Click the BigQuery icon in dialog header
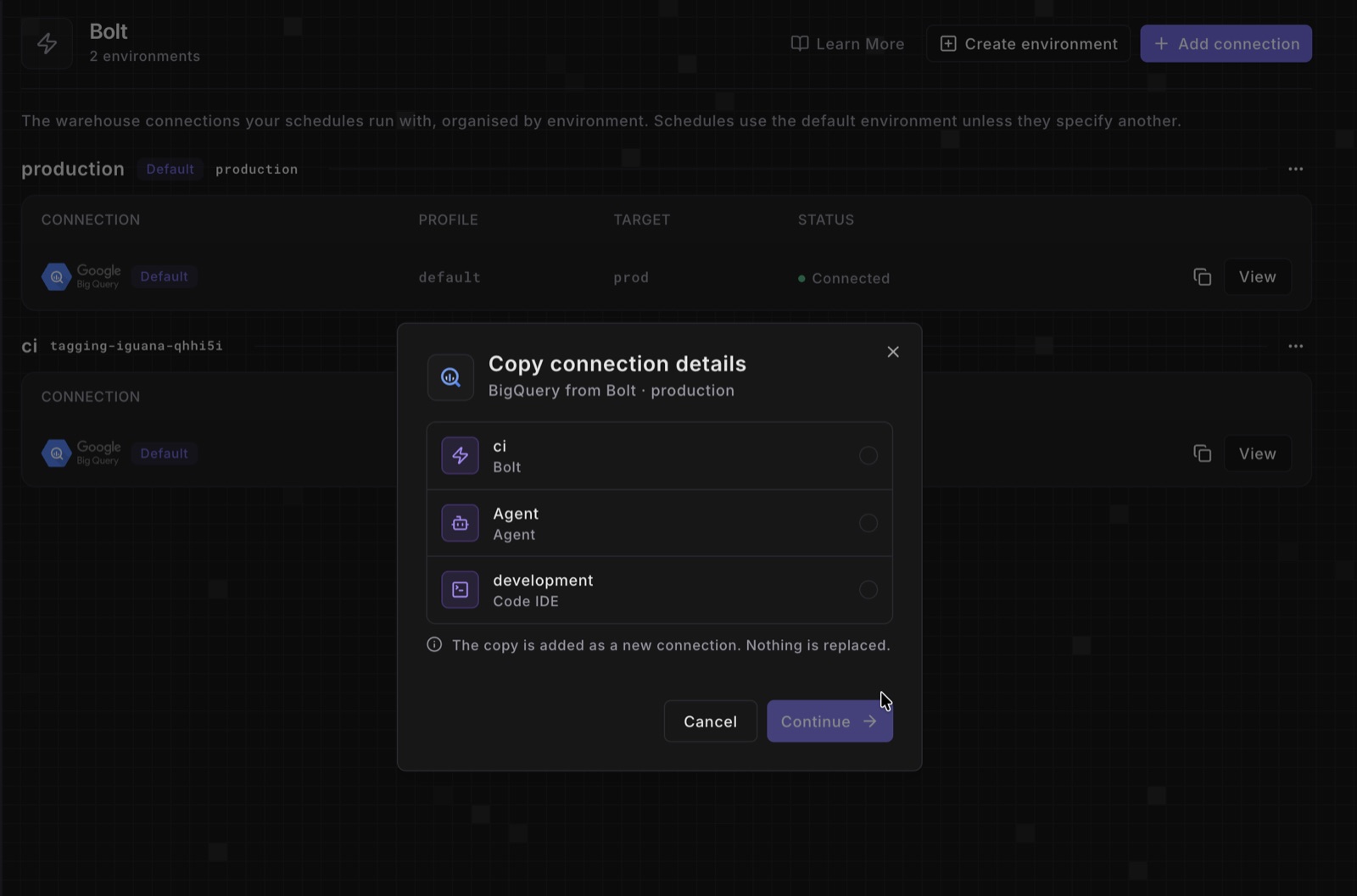Viewport: 1357px width, 896px height. [450, 377]
